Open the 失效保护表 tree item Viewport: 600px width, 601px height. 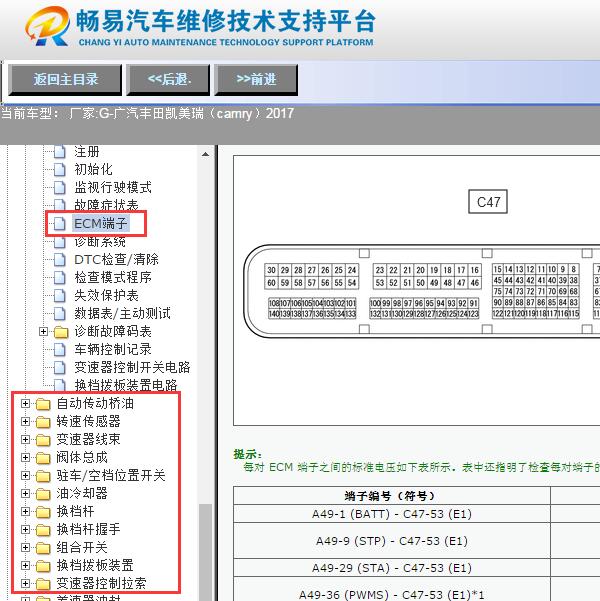[106, 295]
